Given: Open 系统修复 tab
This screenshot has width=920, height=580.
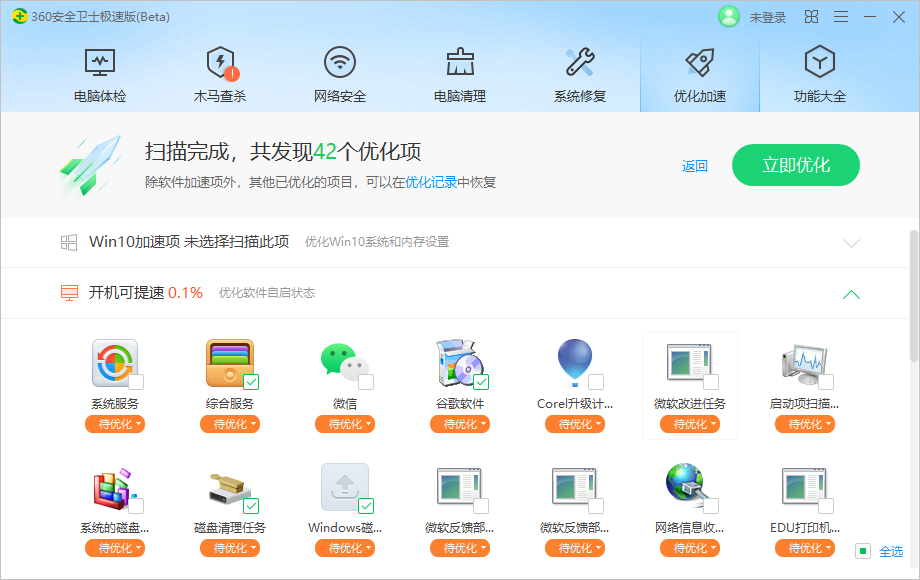Looking at the screenshot, I should pyautogui.click(x=580, y=76).
